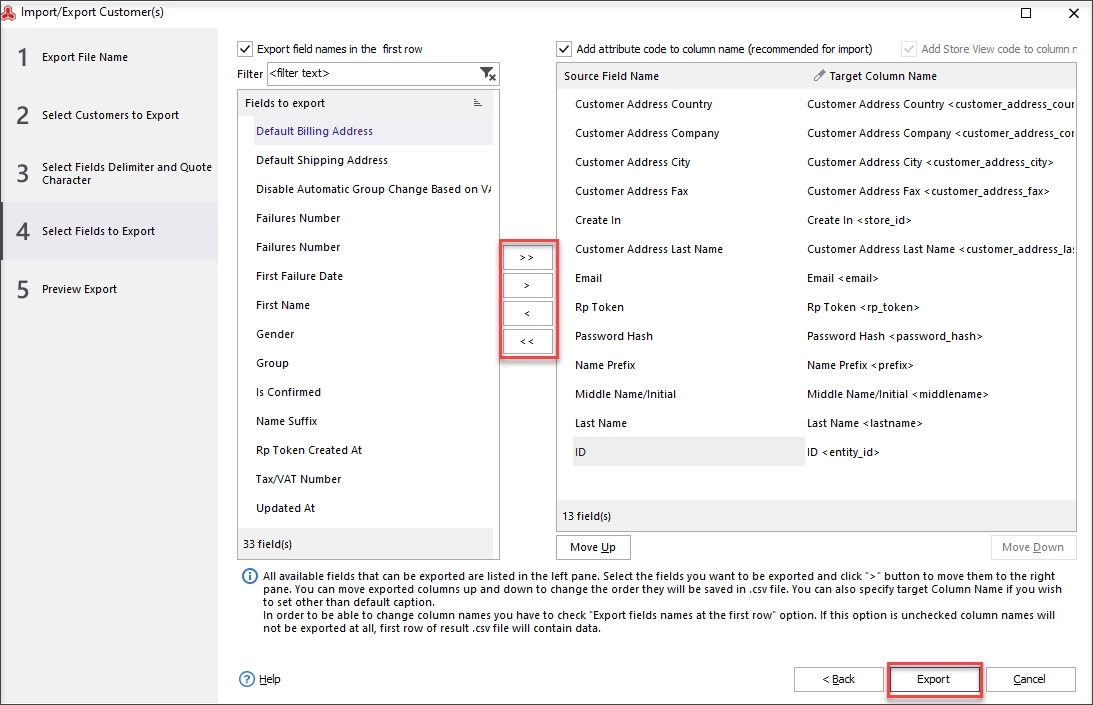Clear the filter with the funnel icon
Viewport: 1093px width, 705px height.
pos(488,73)
